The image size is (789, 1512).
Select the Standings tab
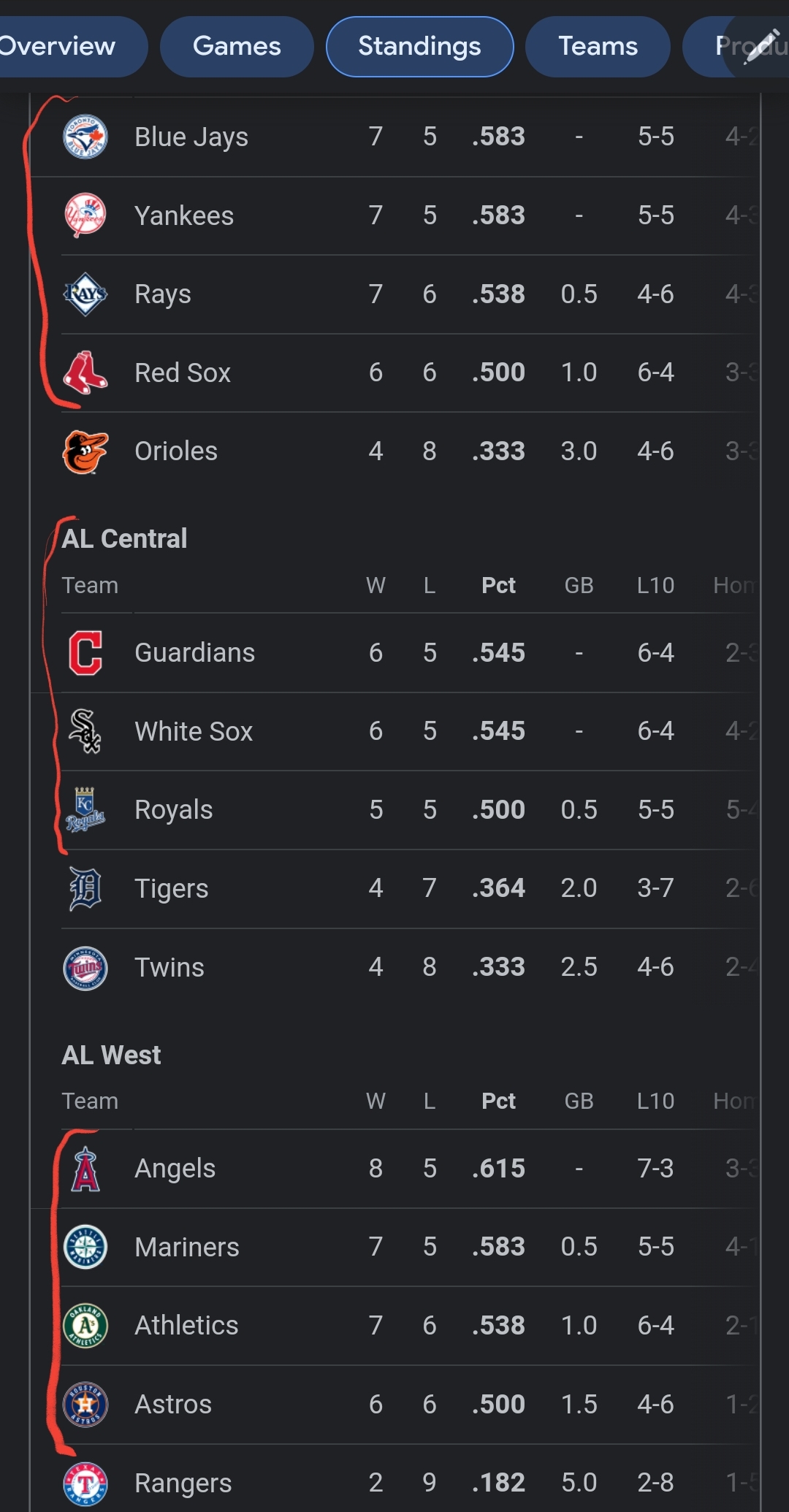pyautogui.click(x=419, y=47)
